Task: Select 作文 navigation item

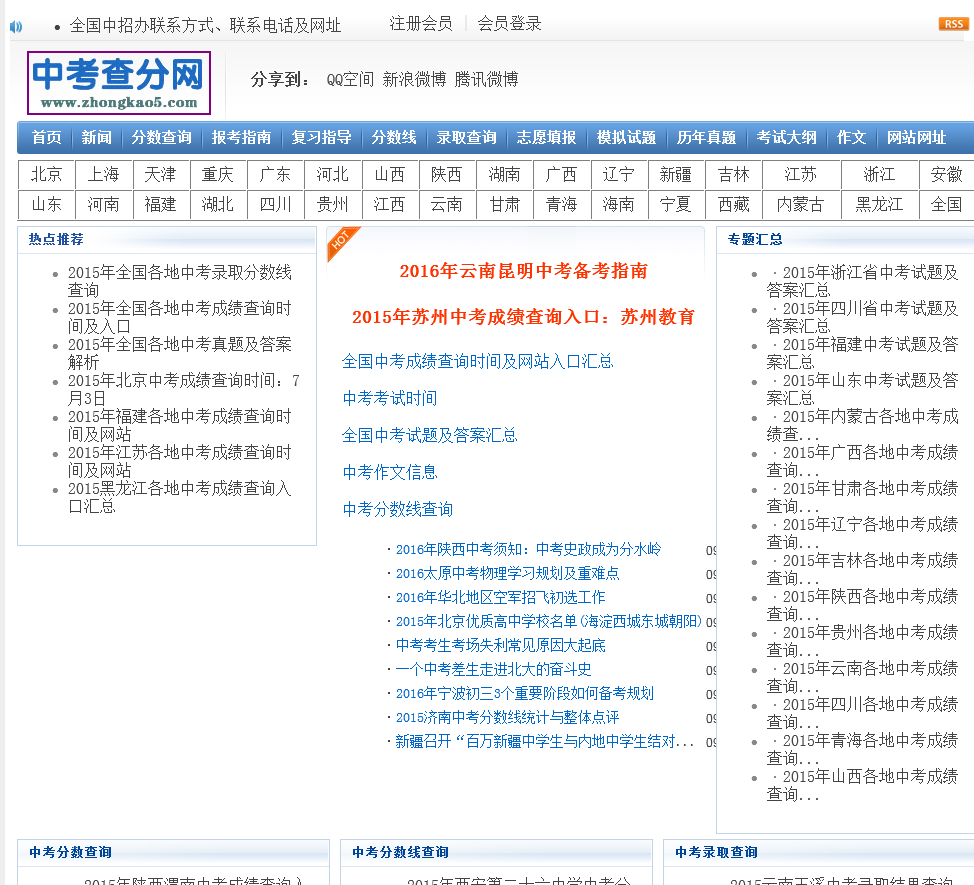Action: click(x=851, y=137)
